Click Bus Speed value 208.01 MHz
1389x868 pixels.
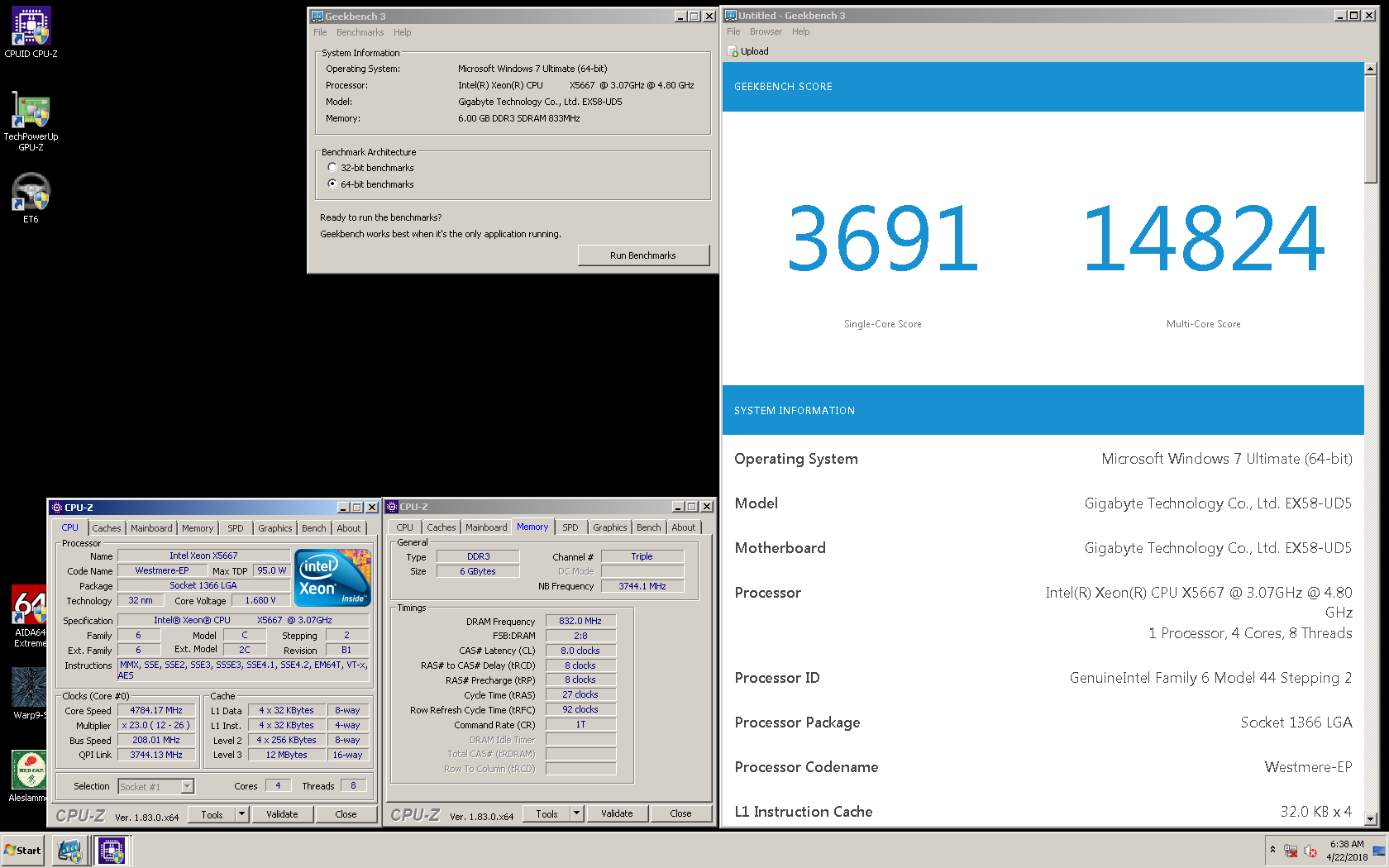[156, 740]
